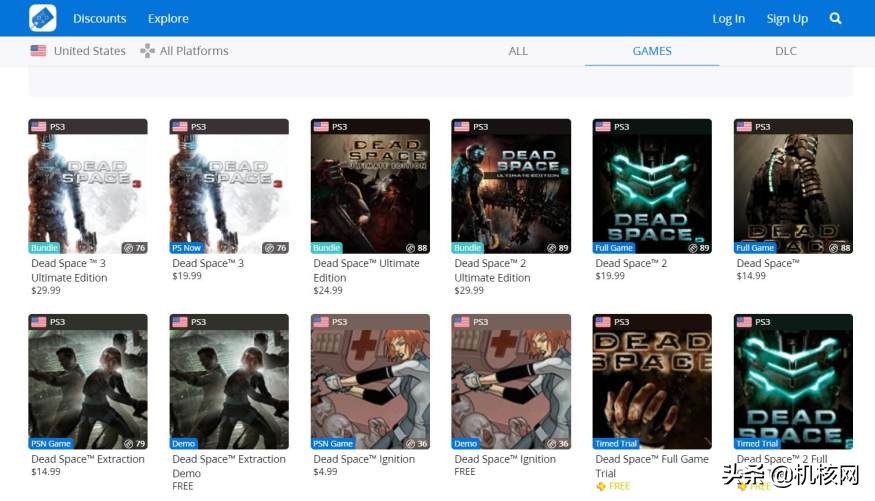Click the Log In link
875x501 pixels.
pos(728,18)
